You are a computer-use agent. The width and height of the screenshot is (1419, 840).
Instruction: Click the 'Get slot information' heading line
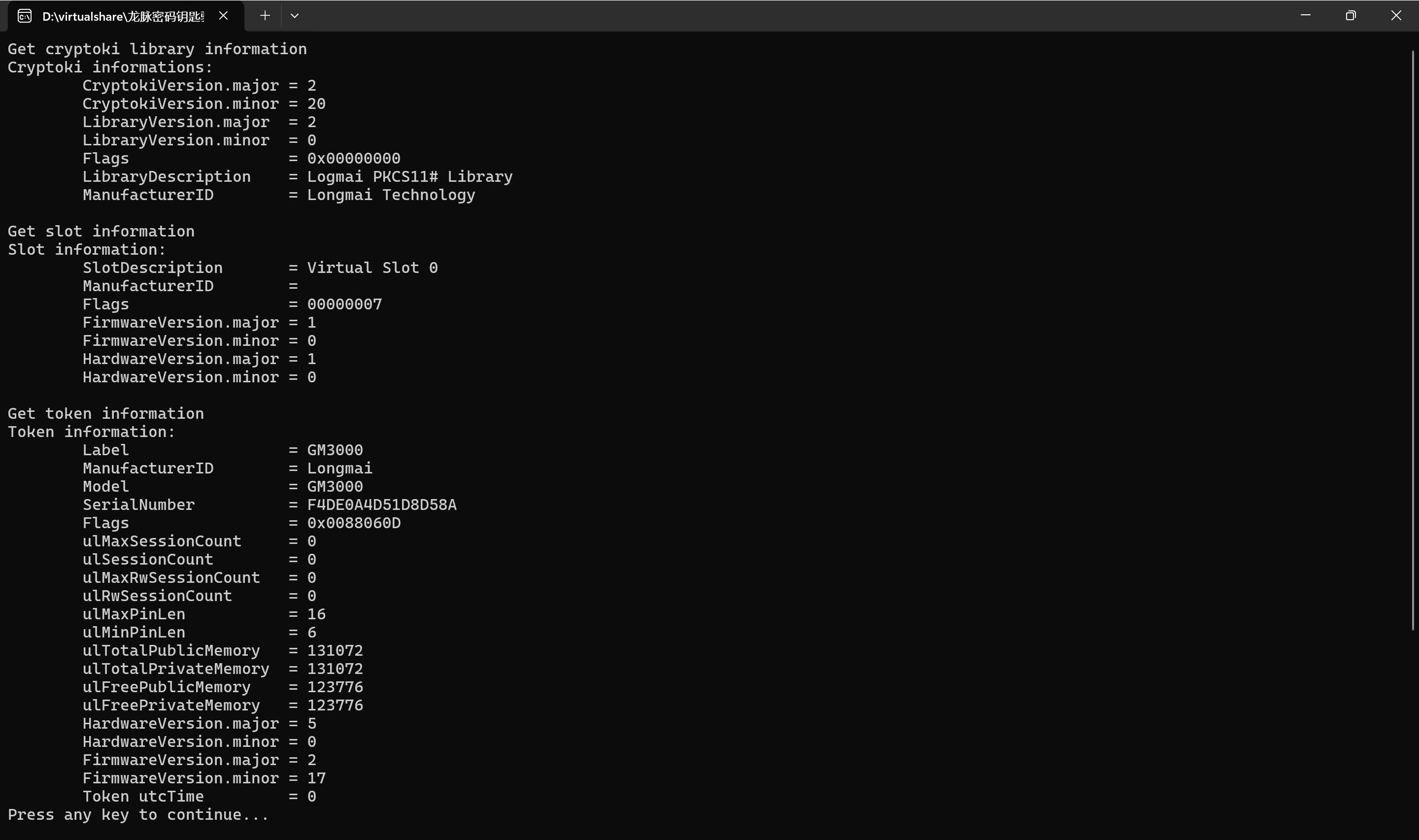[x=101, y=231]
